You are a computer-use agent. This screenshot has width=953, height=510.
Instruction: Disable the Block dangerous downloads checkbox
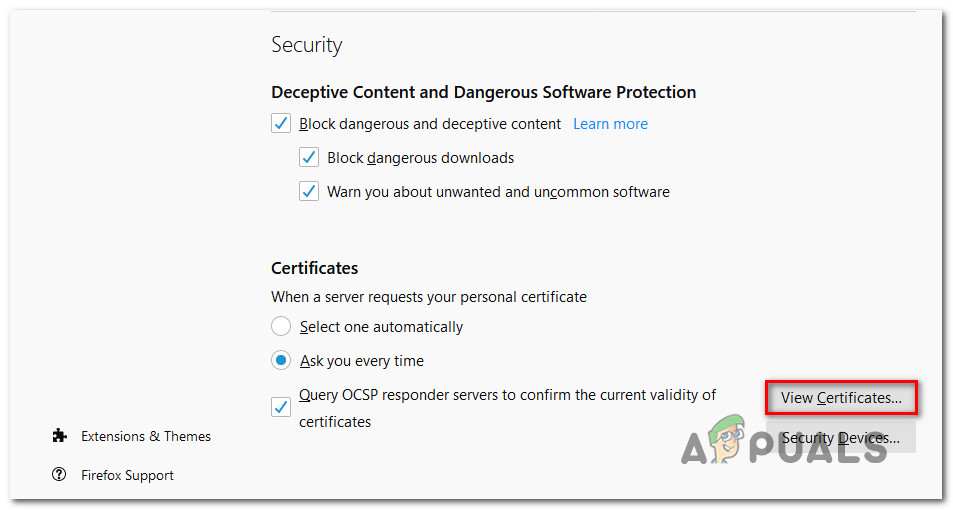click(x=309, y=158)
